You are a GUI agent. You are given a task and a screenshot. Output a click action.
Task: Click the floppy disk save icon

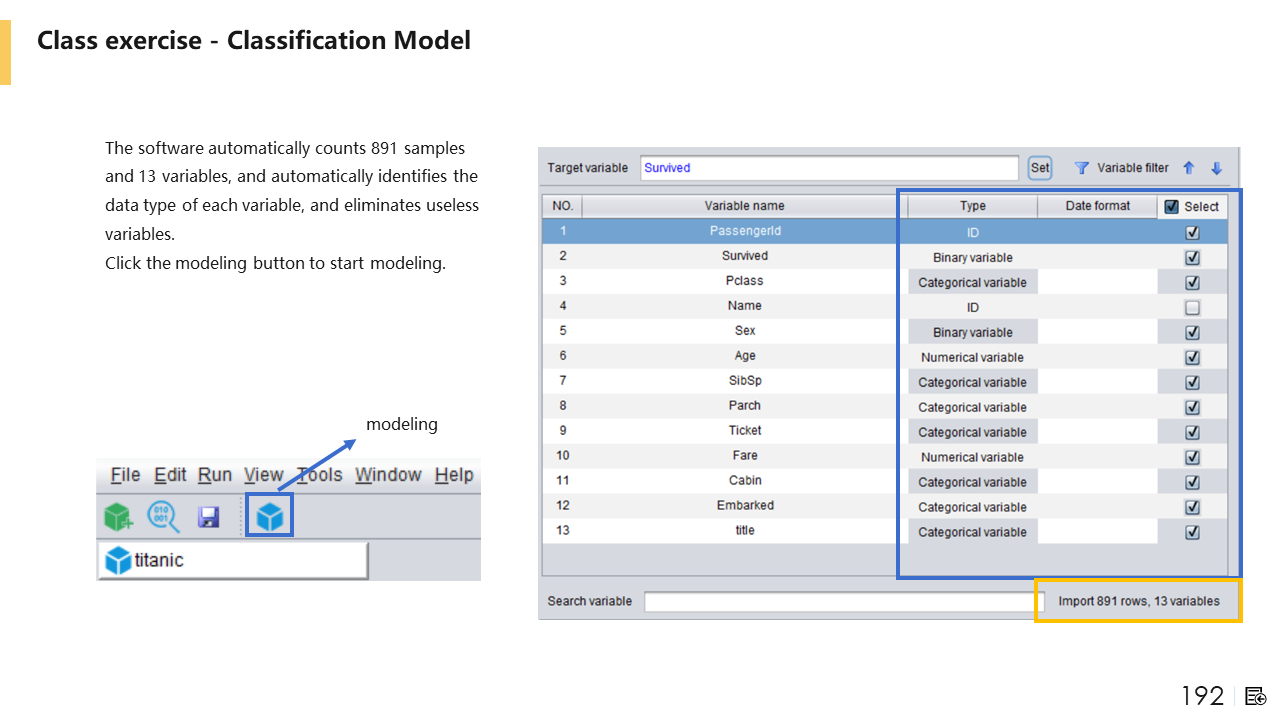tap(208, 516)
